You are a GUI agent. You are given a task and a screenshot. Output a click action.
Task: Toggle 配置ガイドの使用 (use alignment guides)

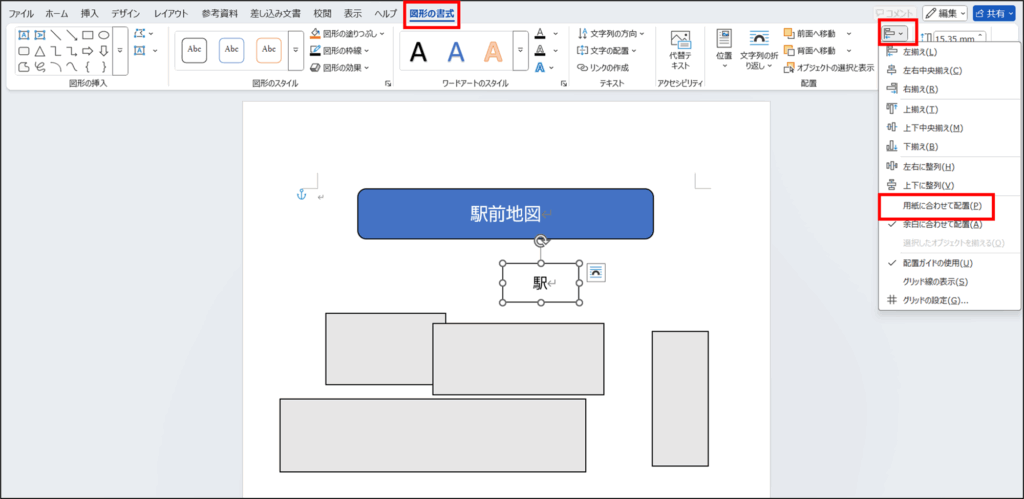click(x=937, y=263)
